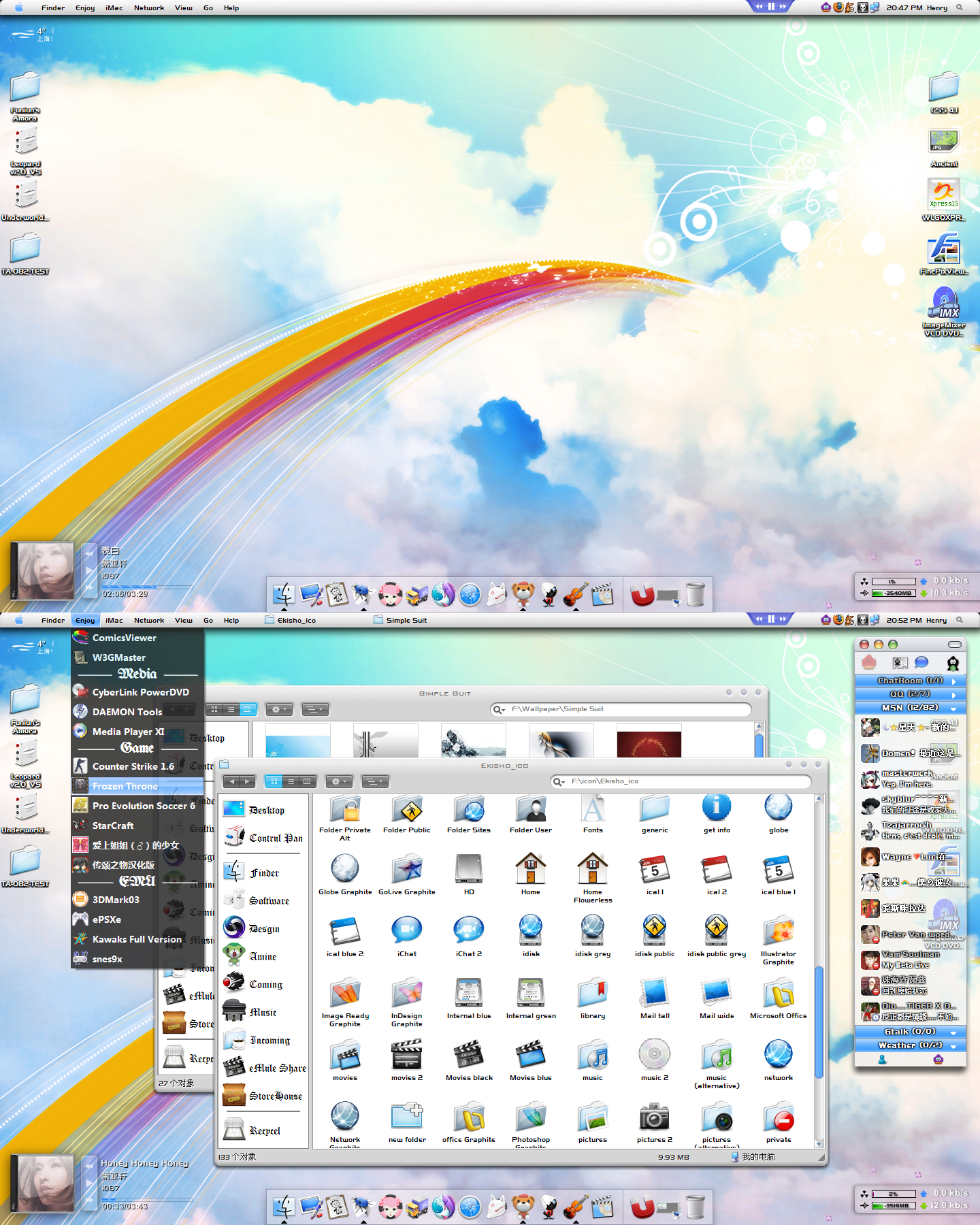Toggle the Weather (0/2) group
980x1225 pixels.
pos(910,1045)
